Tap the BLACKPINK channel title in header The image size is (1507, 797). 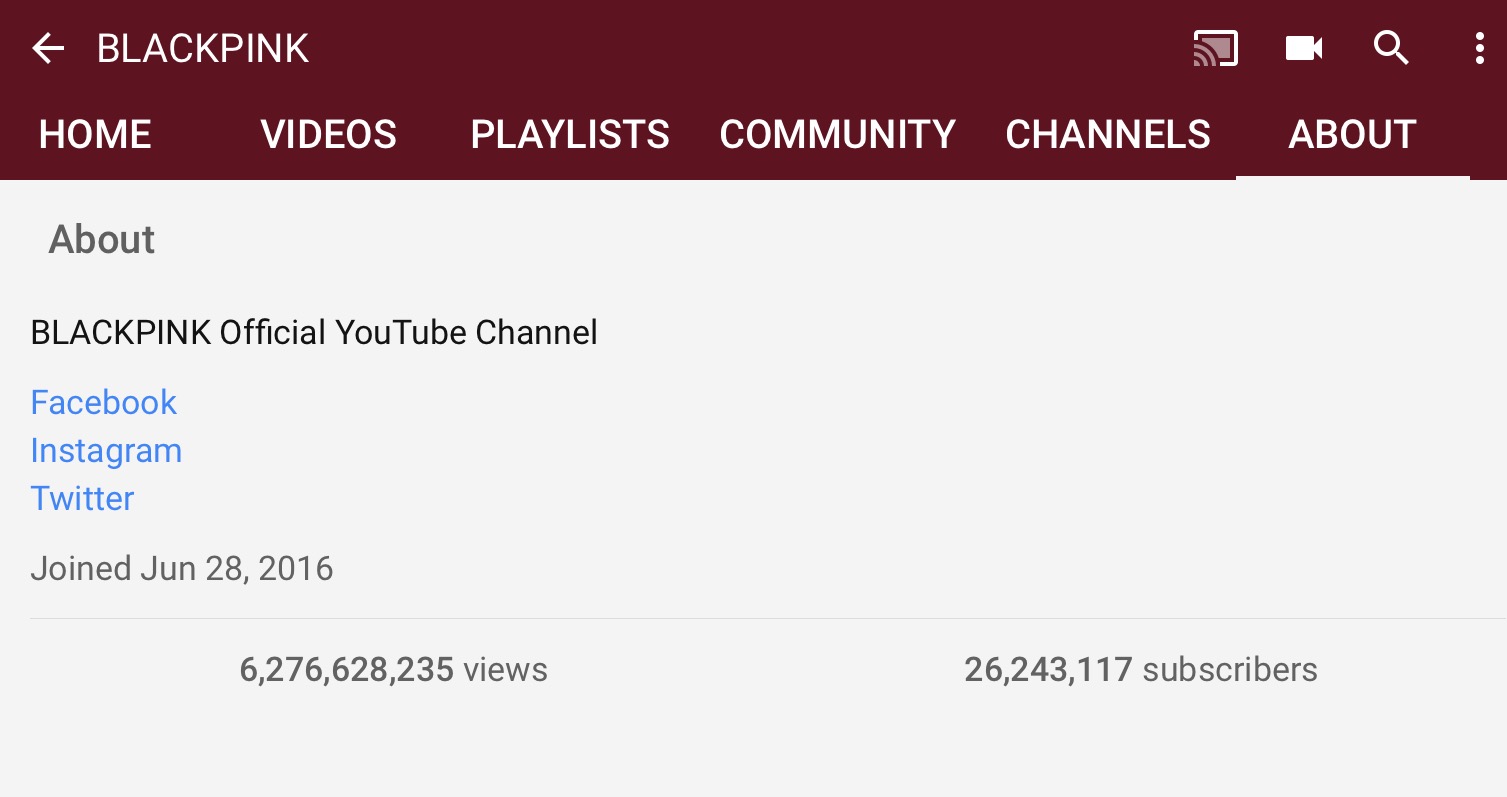pyautogui.click(x=203, y=48)
